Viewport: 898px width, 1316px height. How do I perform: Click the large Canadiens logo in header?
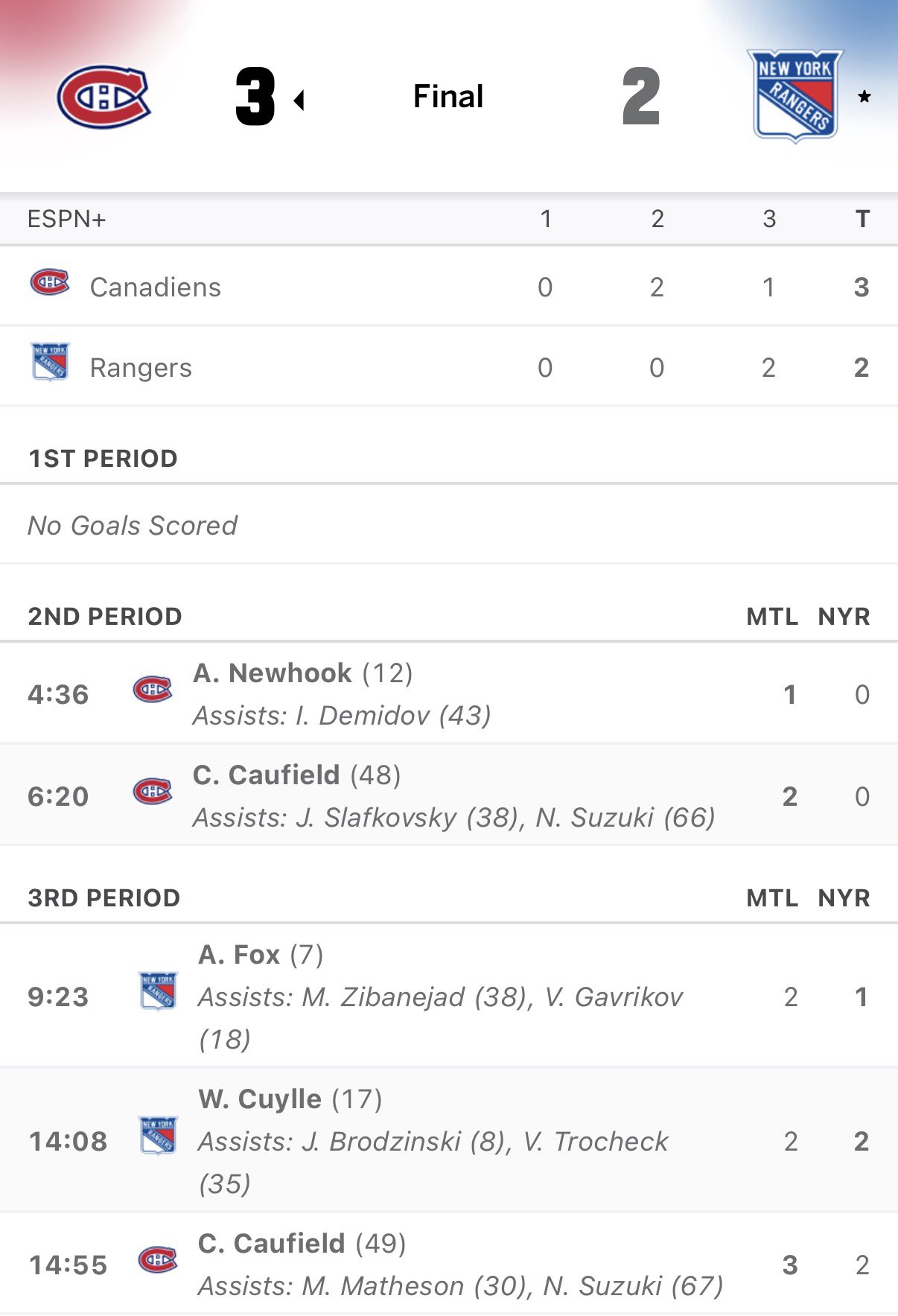[x=104, y=97]
